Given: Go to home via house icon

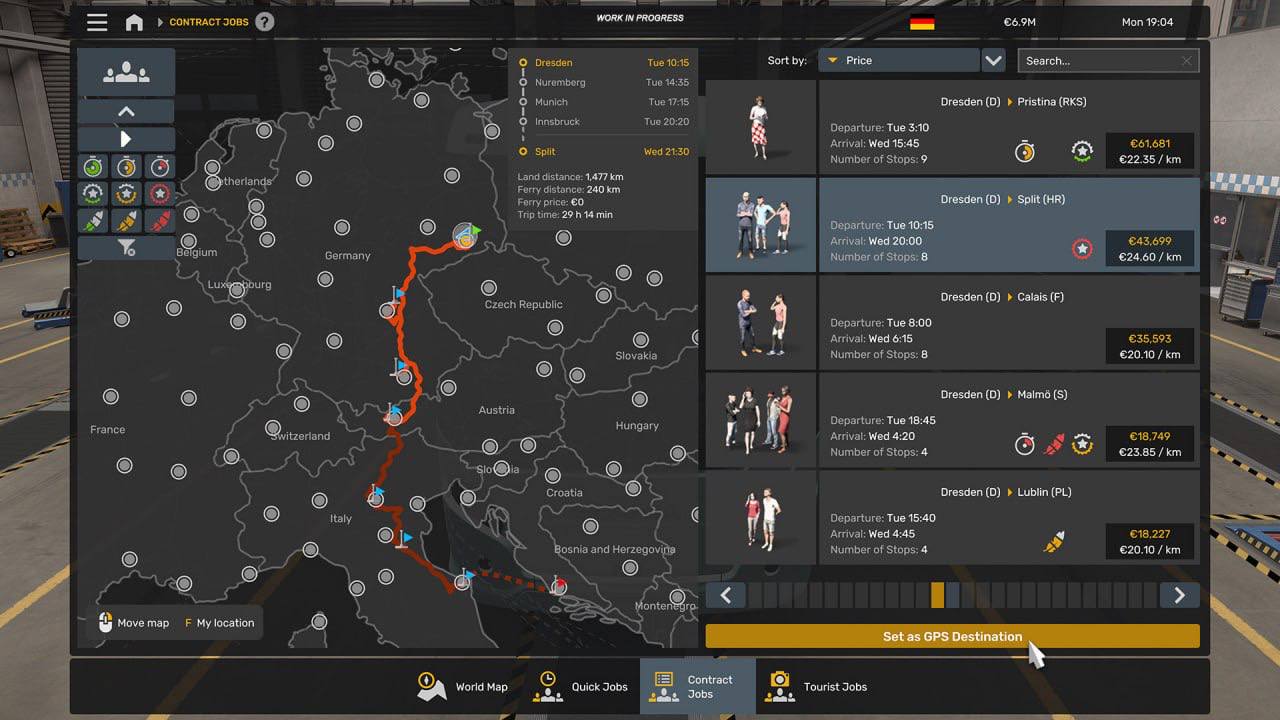Looking at the screenshot, I should pos(134,22).
